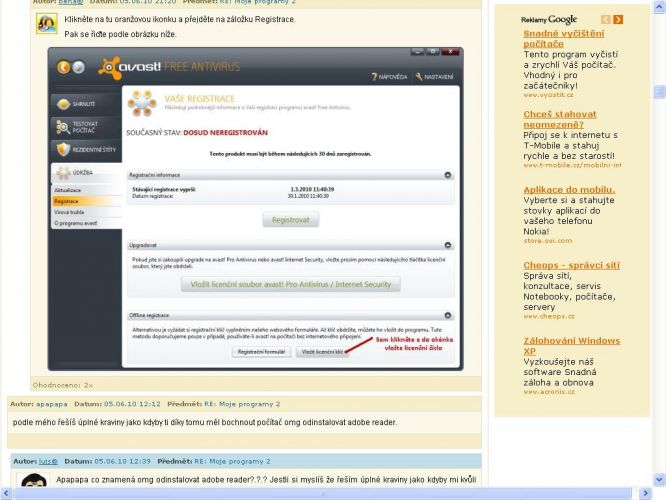This screenshot has height=500, width=666.
Task: Open the Aktualizace submenu item
Action: (87, 190)
